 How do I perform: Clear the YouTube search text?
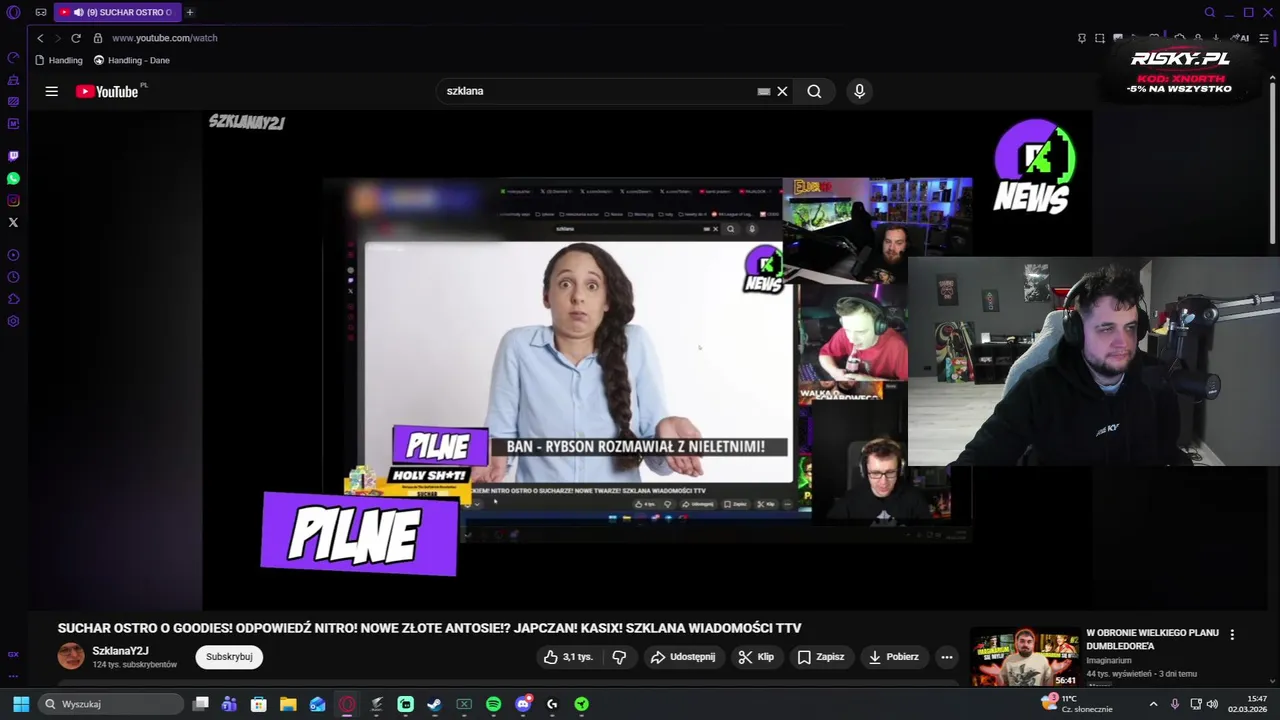(782, 91)
